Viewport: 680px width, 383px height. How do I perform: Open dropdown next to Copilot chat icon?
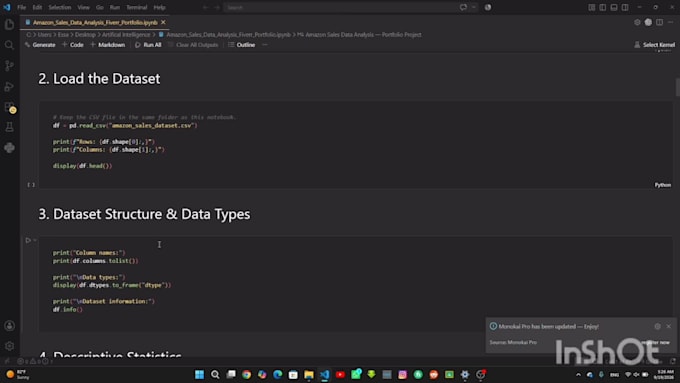pos(474,7)
